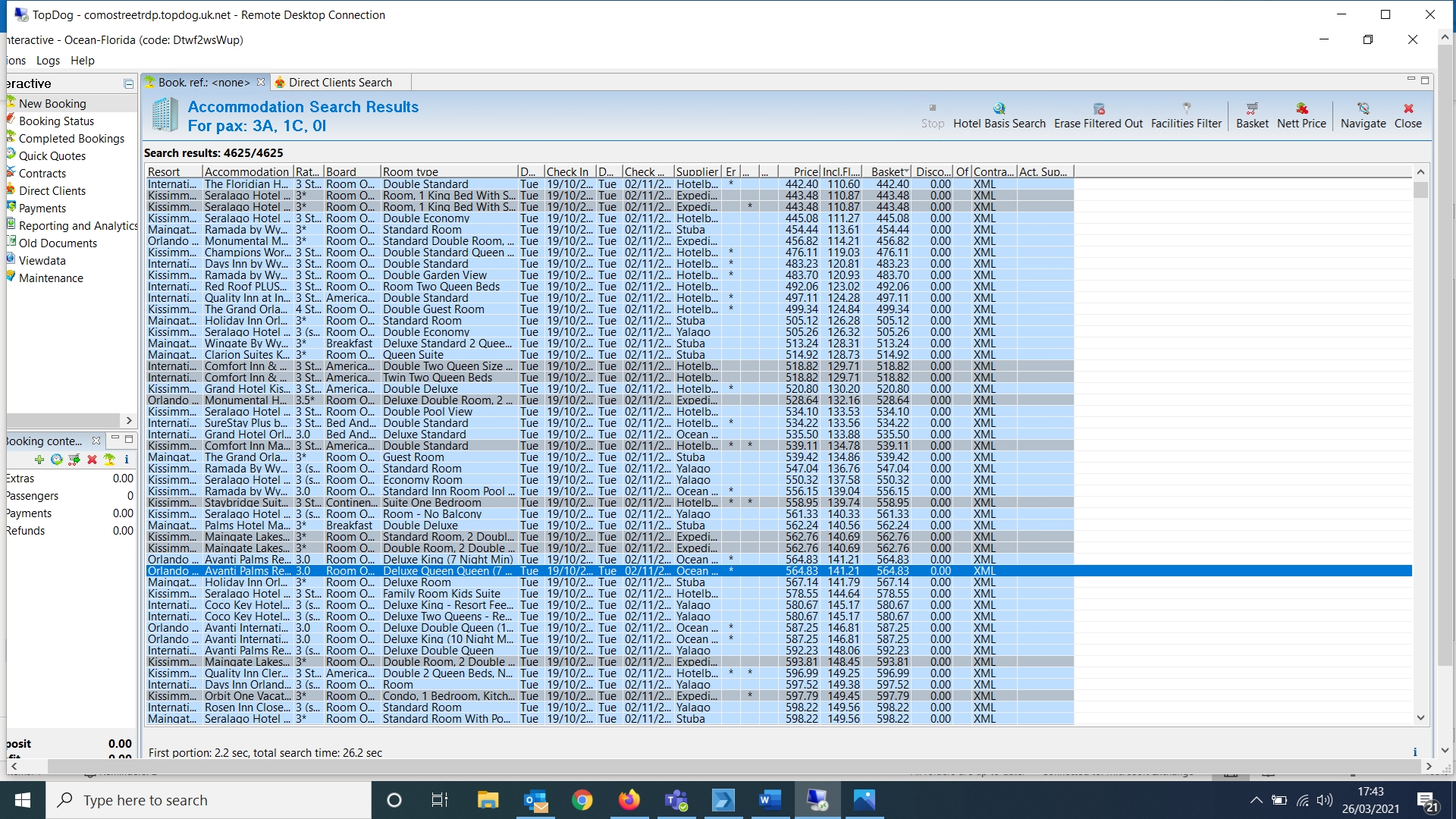
Task: Select the Holiday Inn Deluxe Room row
Action: [x=416, y=582]
